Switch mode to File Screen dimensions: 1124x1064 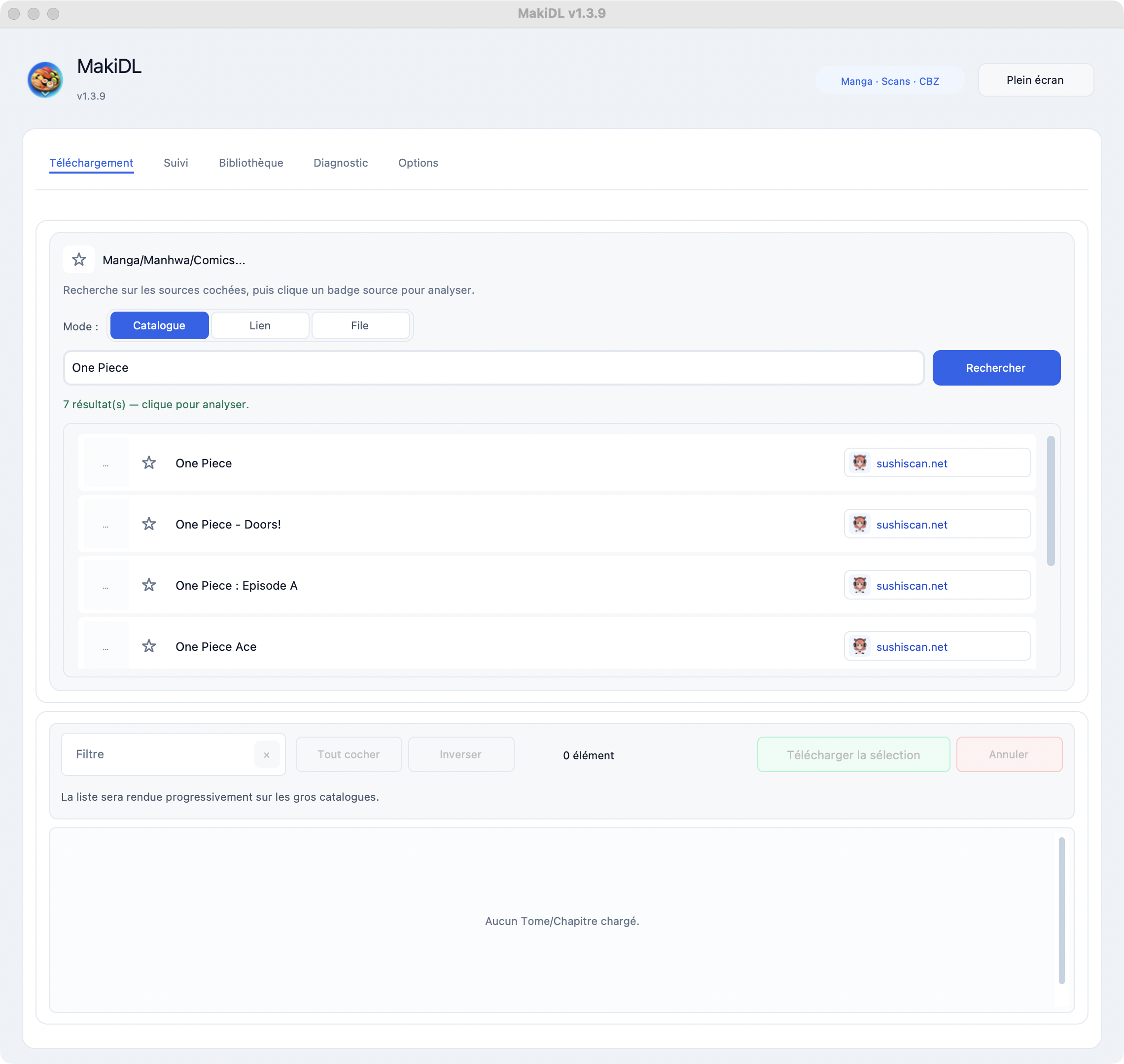pyautogui.click(x=360, y=325)
